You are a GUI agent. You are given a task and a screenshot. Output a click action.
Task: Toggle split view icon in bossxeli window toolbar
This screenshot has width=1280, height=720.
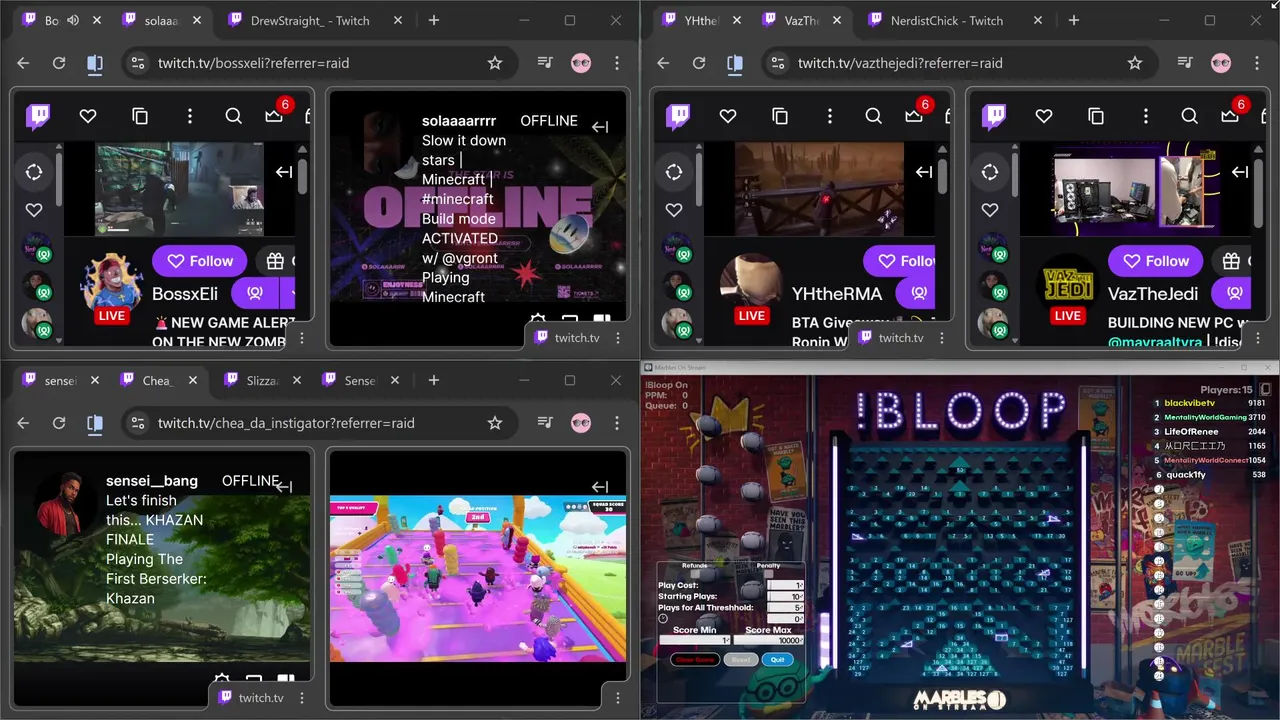point(95,63)
